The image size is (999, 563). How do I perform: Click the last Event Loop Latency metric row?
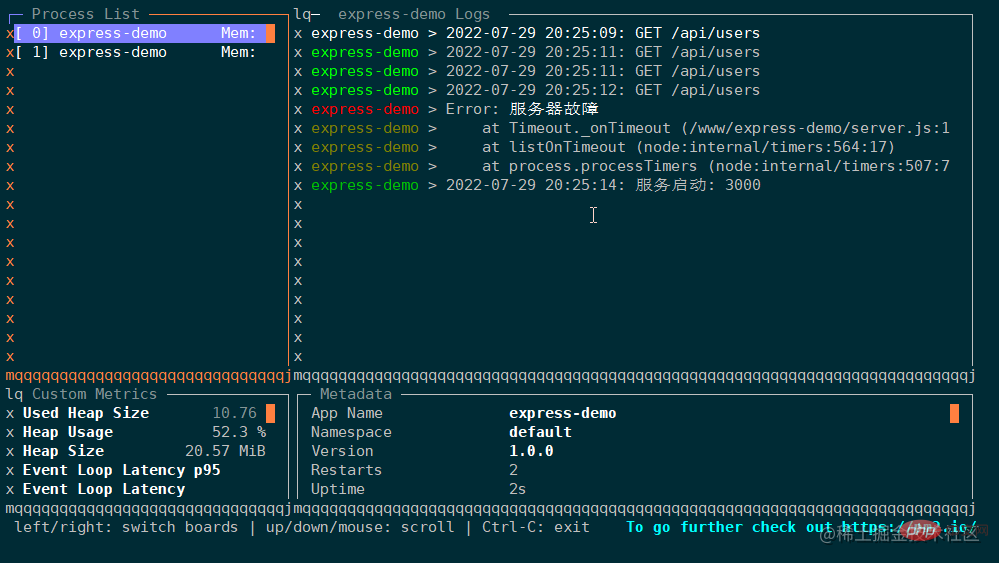[x=104, y=490]
